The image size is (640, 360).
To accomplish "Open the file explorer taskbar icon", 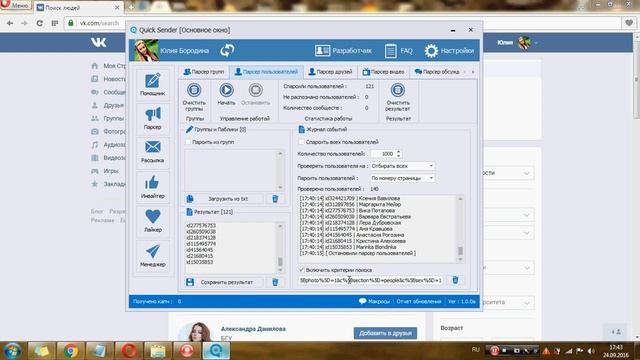I will click(158, 351).
